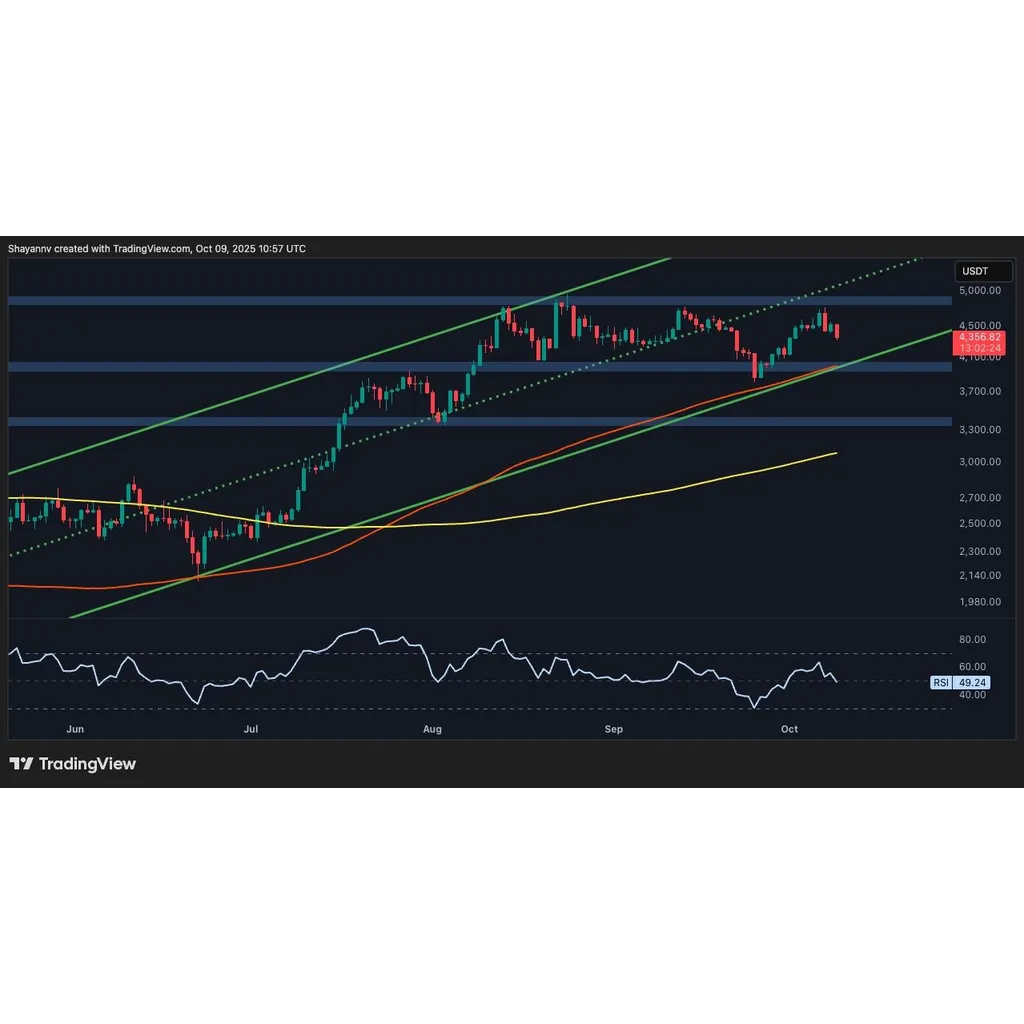Click the Shayannv created with TradingView.com header
Viewport: 1024px width, 1024px height.
tap(157, 249)
